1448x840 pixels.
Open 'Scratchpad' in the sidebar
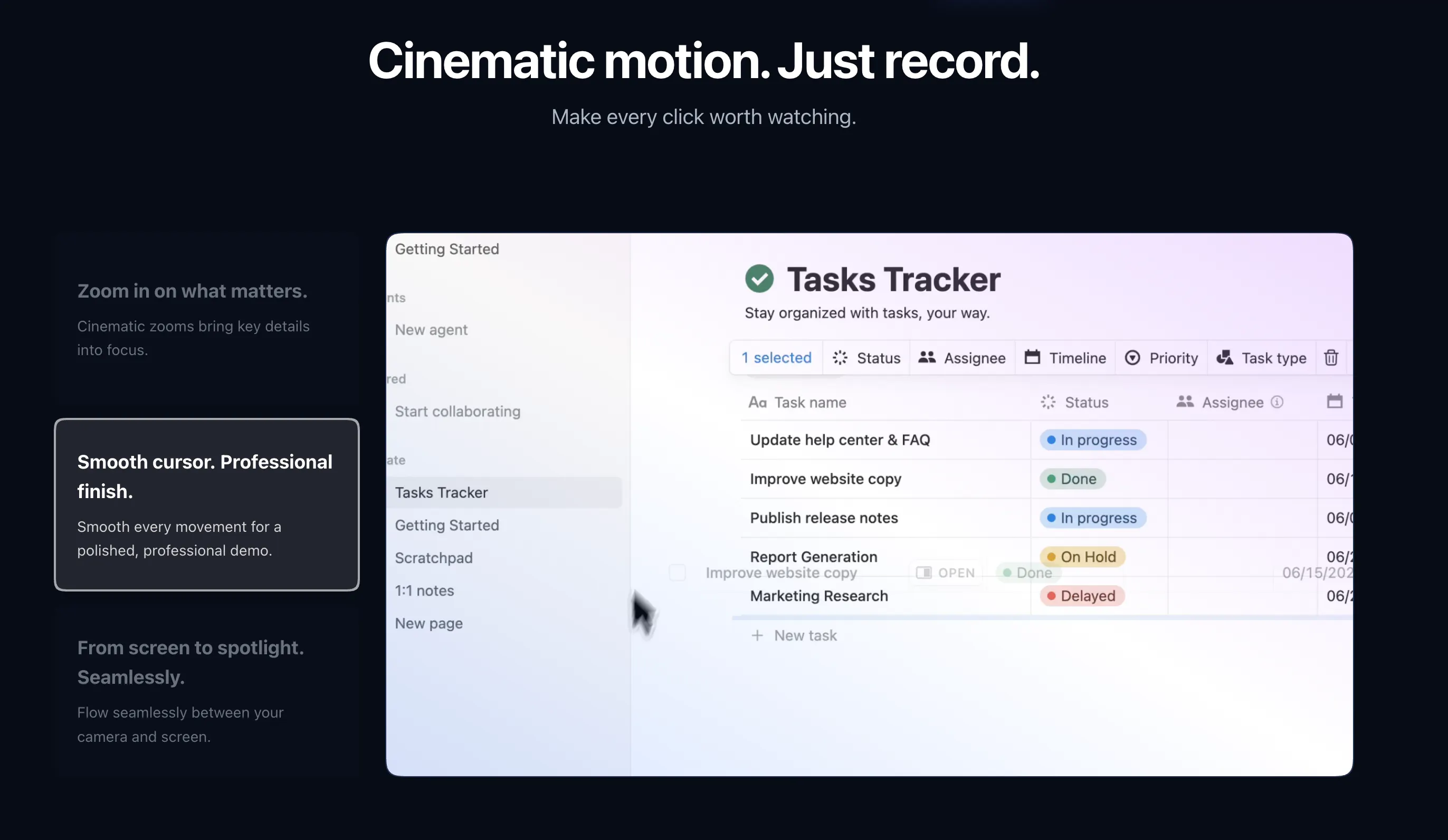433,558
